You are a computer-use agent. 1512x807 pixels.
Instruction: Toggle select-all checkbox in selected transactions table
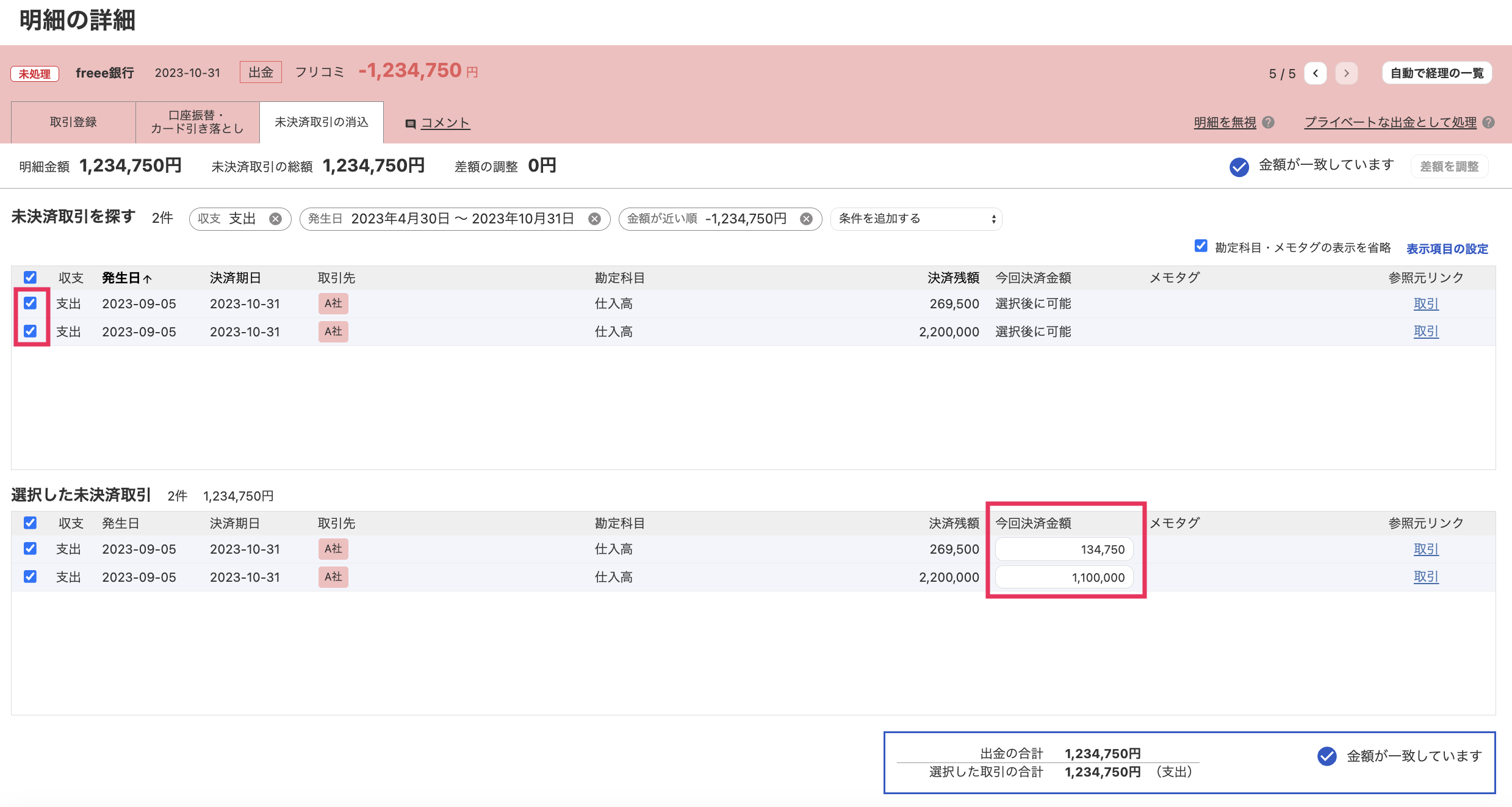pyautogui.click(x=30, y=523)
